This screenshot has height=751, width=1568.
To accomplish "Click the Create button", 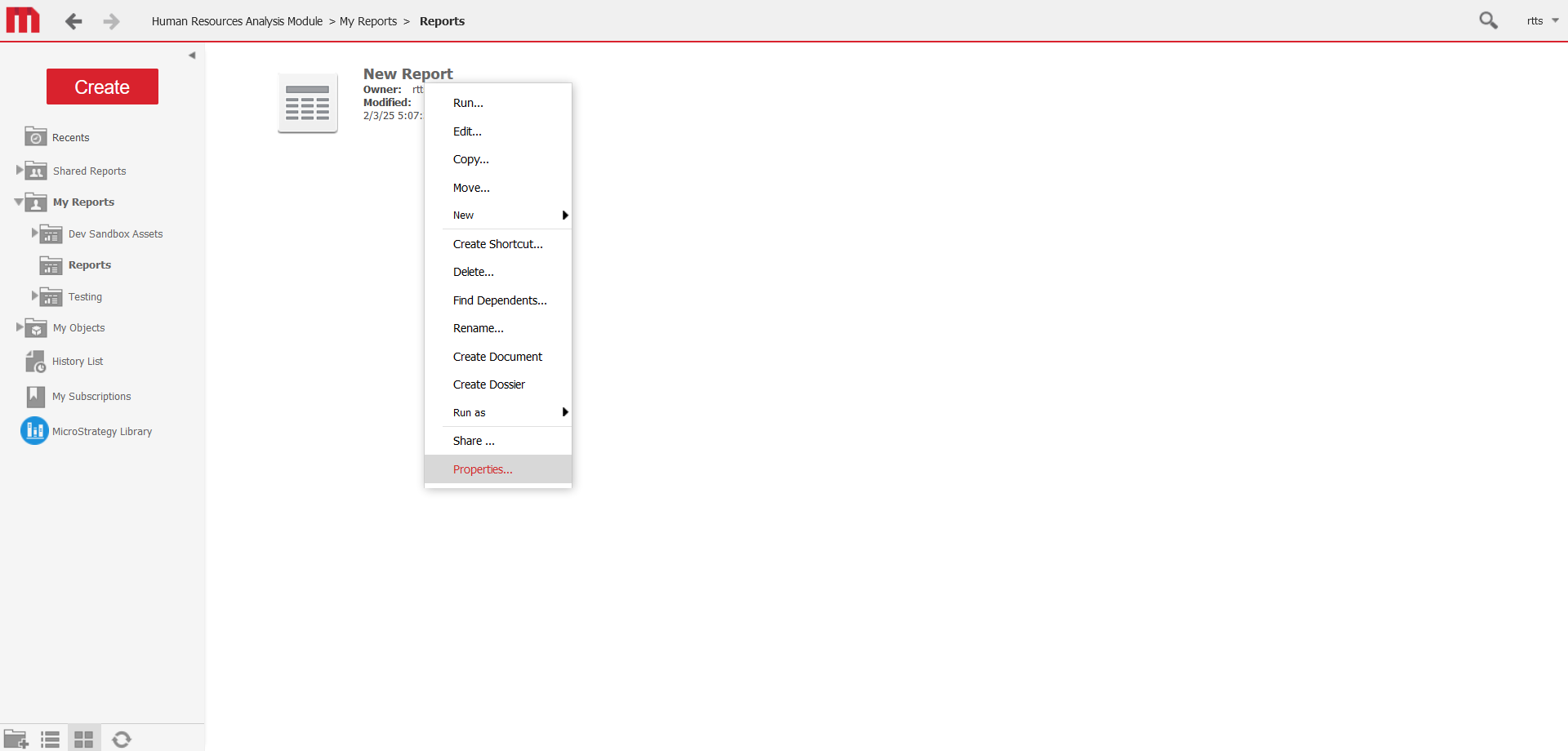I will point(102,87).
